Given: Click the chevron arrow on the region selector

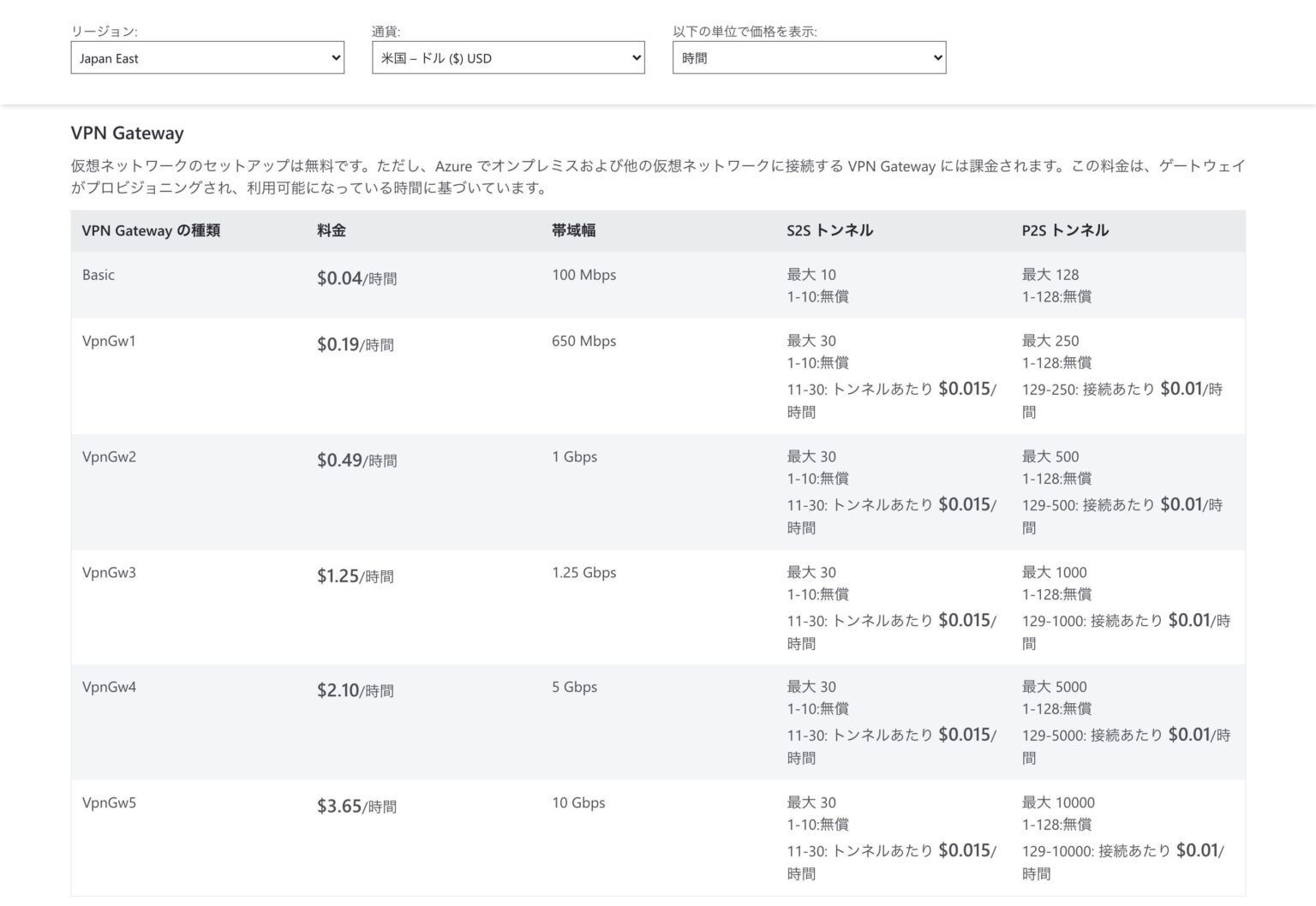Looking at the screenshot, I should 336,57.
